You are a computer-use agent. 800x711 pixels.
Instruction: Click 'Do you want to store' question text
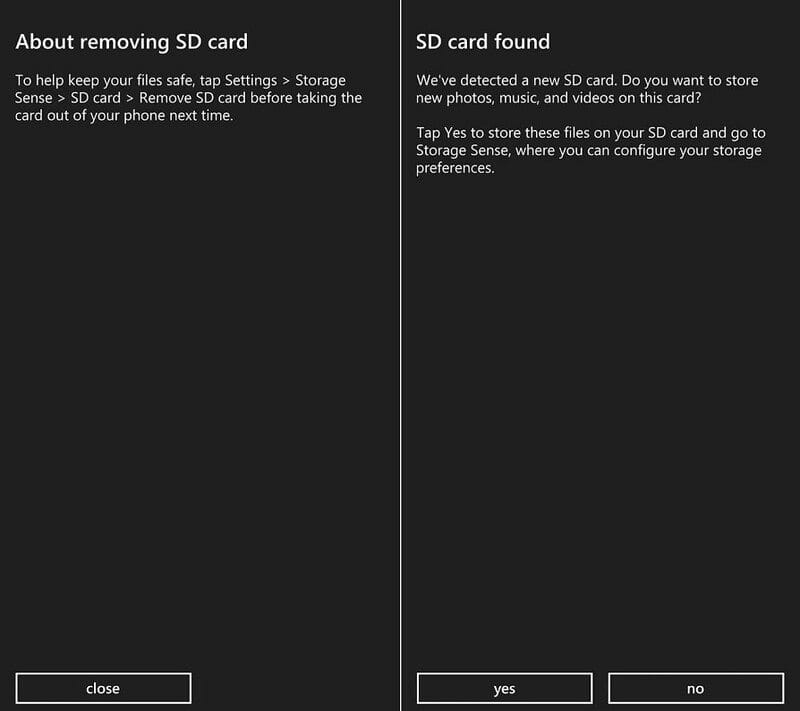point(690,80)
